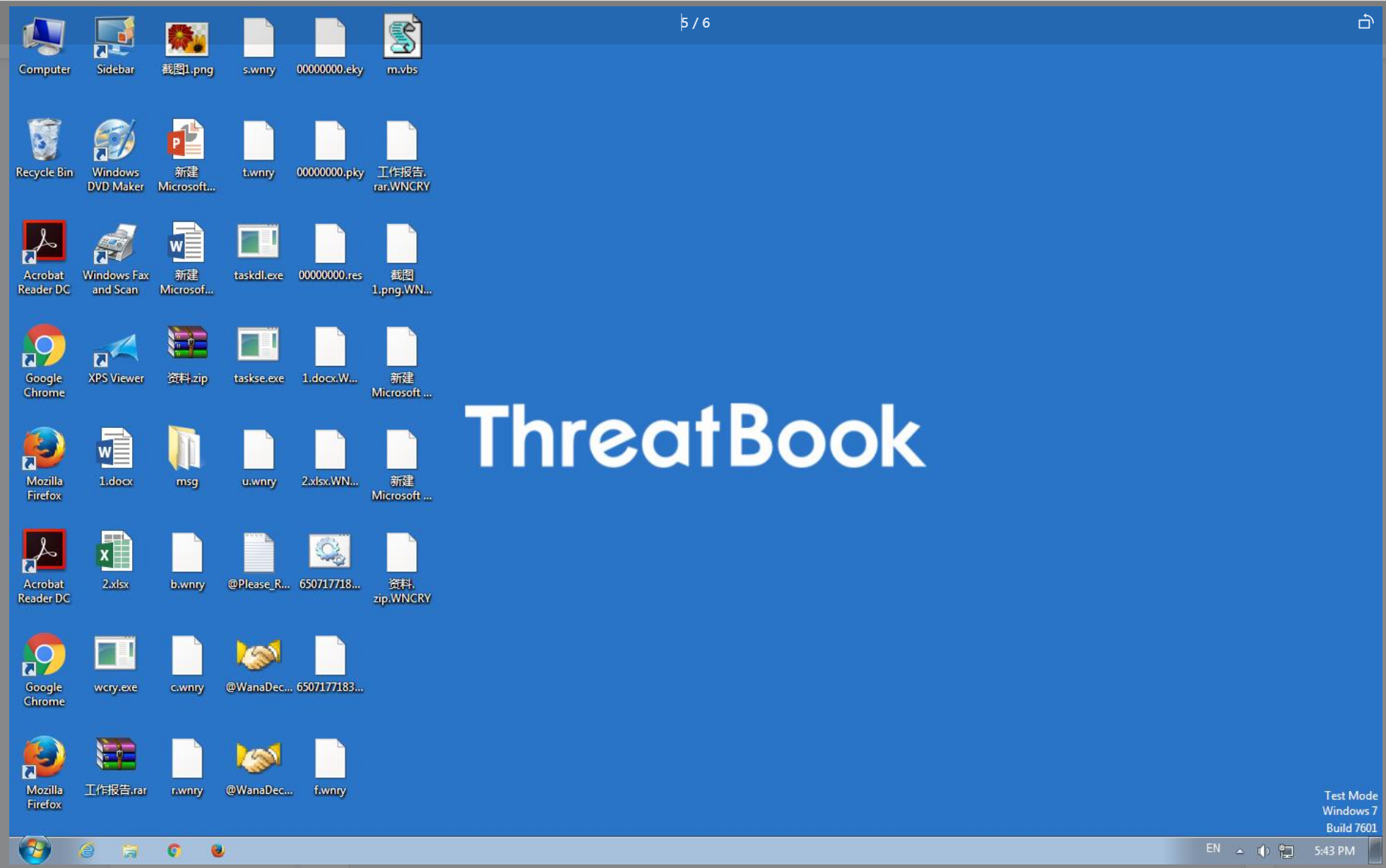
Task: Select the c.wnry file
Action: pyautogui.click(x=187, y=665)
